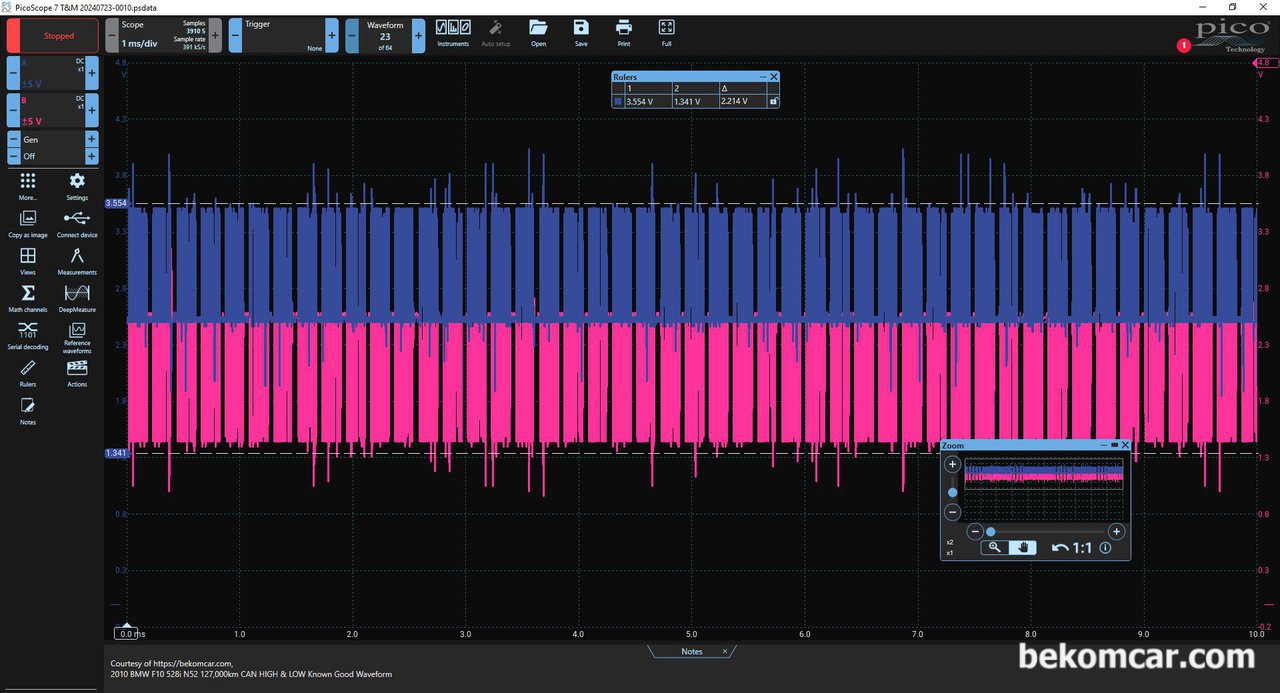
Task: Reset zoom to 1:1
Action: tap(1082, 548)
